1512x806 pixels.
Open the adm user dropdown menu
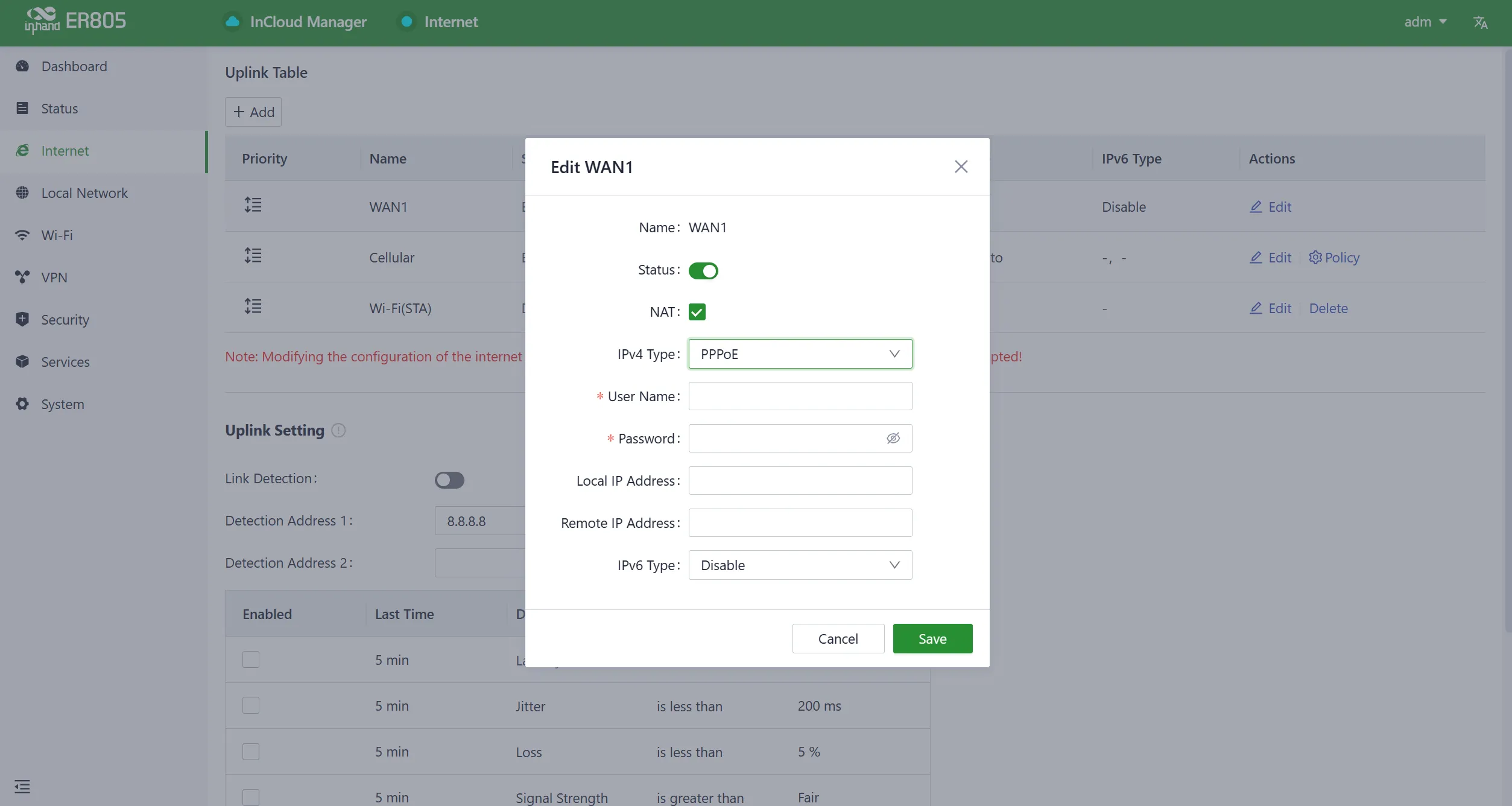[x=1425, y=22]
